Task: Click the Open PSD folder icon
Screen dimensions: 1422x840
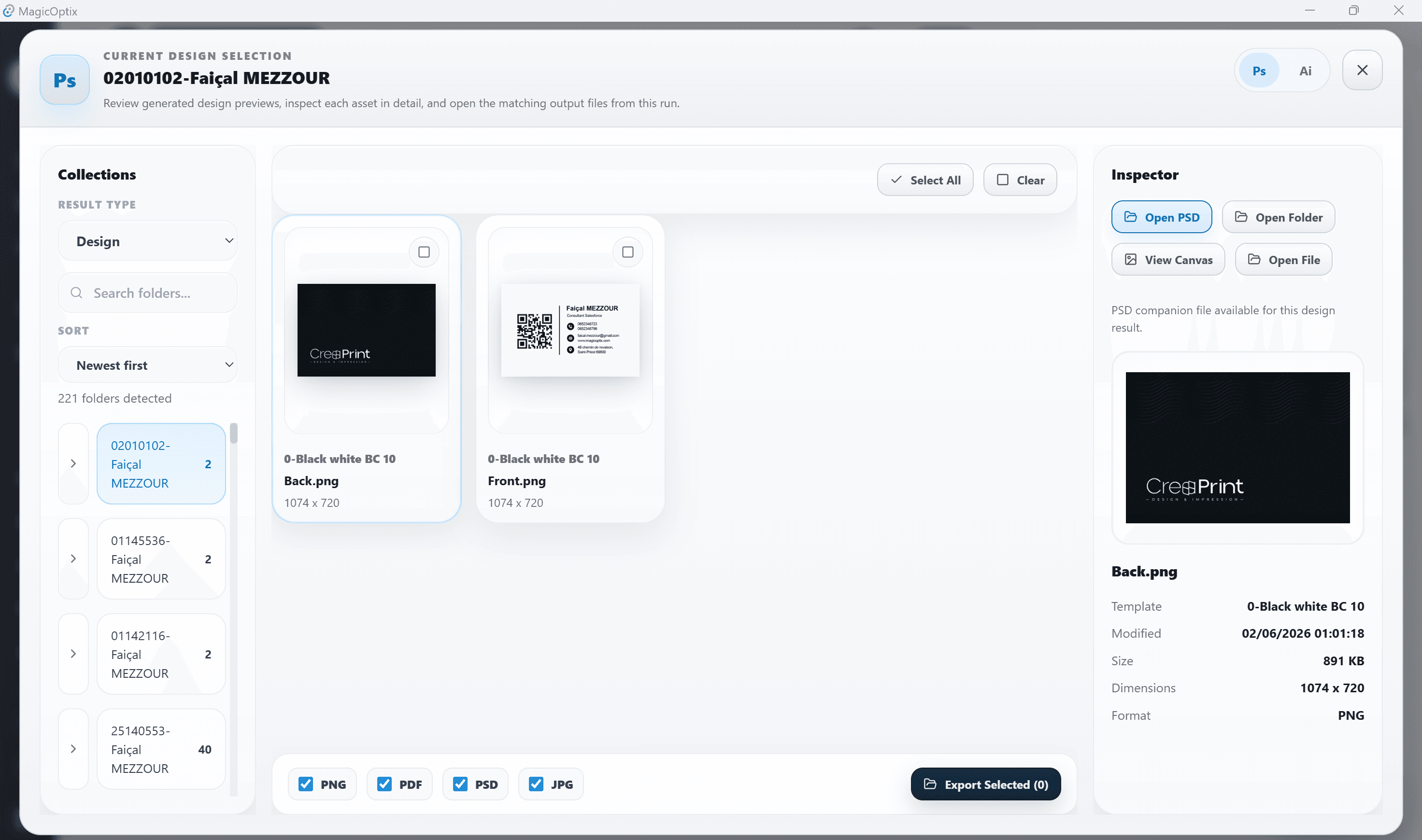Action: click(1130, 217)
